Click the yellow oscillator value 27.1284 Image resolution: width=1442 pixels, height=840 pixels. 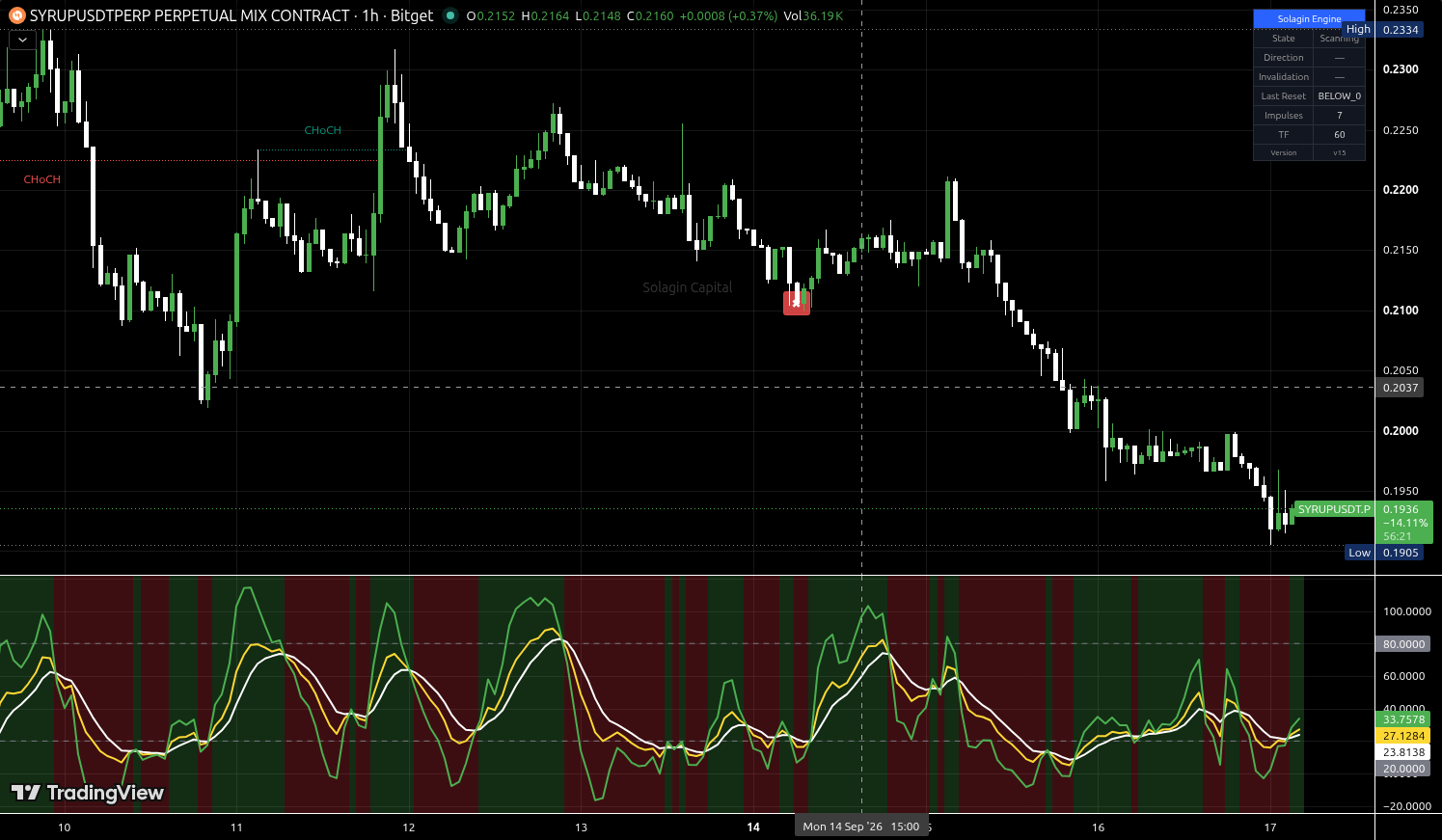[x=1403, y=736]
